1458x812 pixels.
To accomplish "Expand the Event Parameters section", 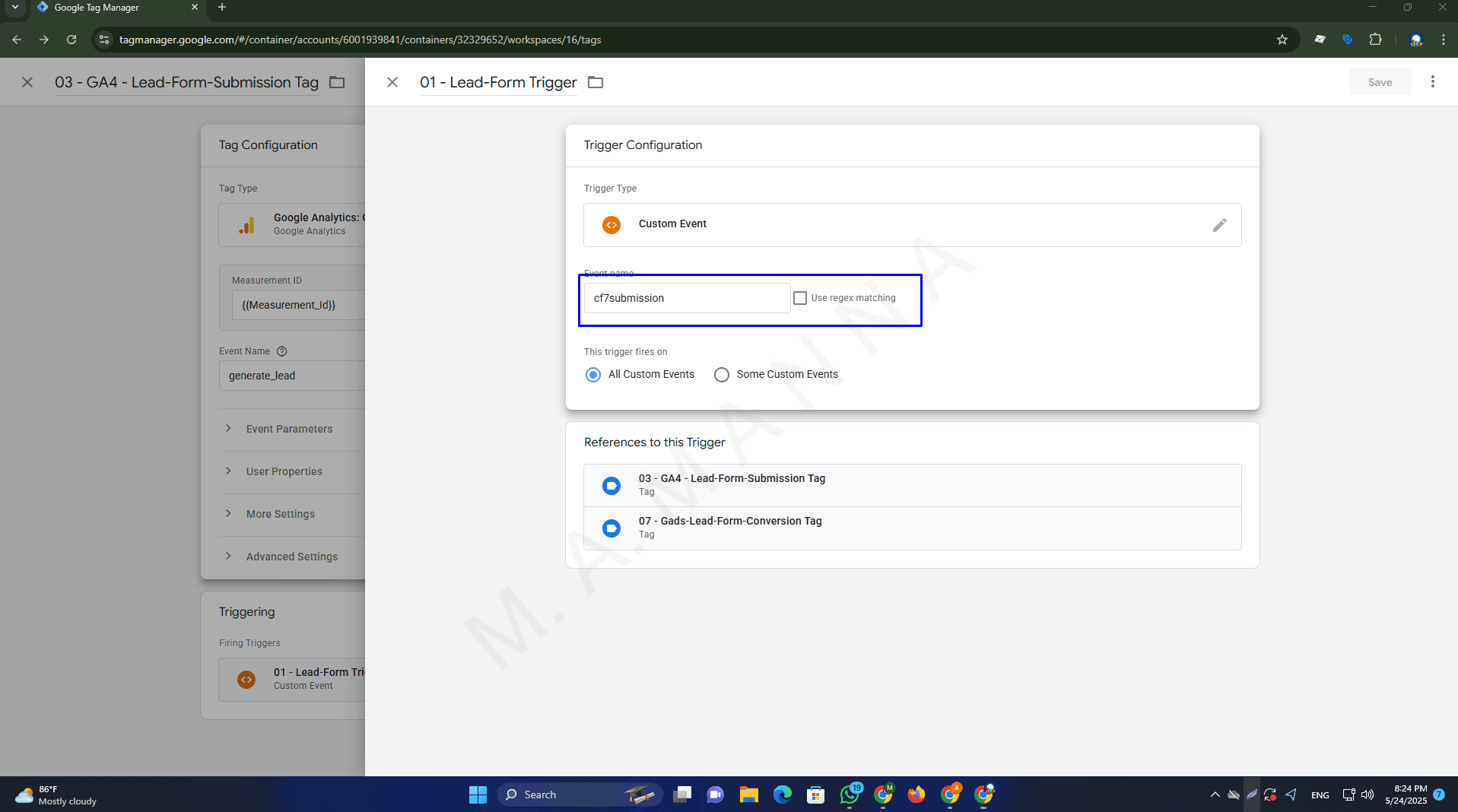I will (x=289, y=429).
